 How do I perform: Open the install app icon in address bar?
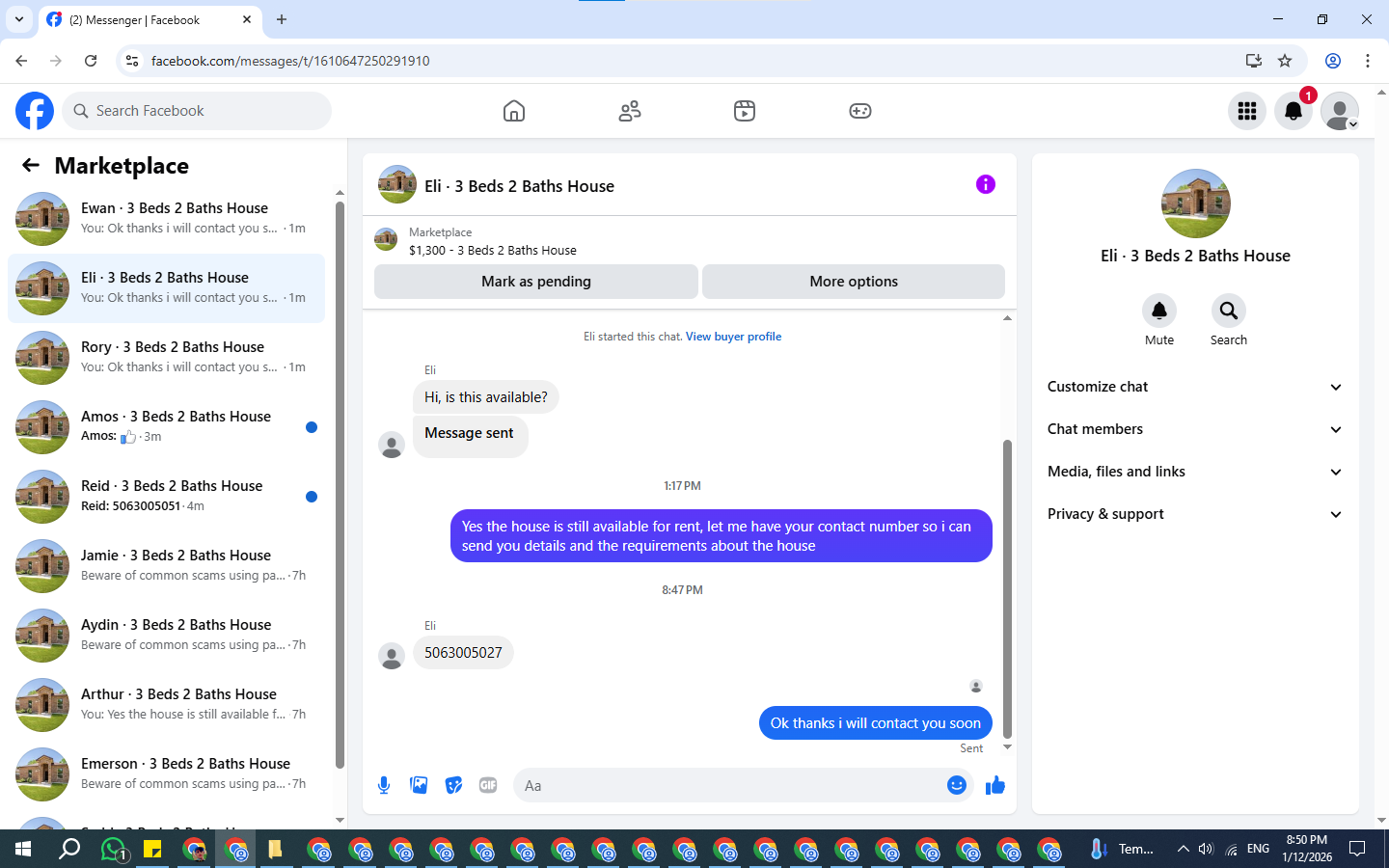point(1254,61)
